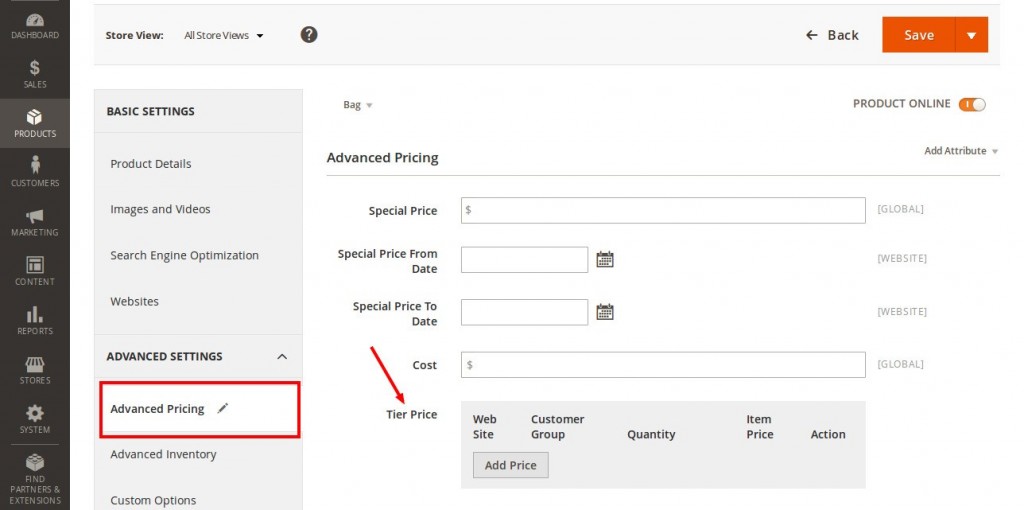This screenshot has width=1024, height=510.
Task: Click the Back link
Action: click(x=832, y=35)
